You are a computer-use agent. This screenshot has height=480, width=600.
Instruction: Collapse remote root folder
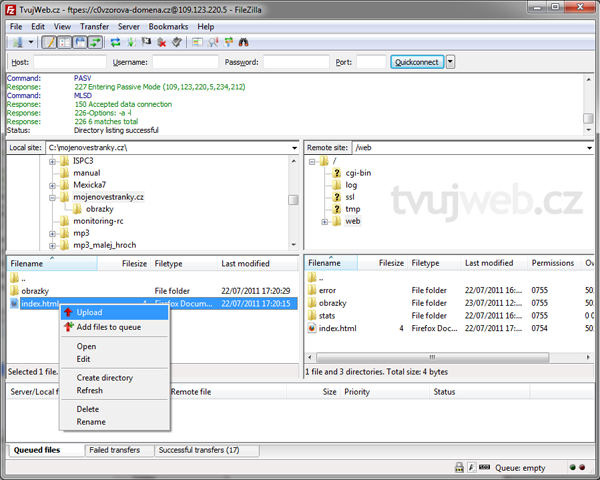pos(312,162)
